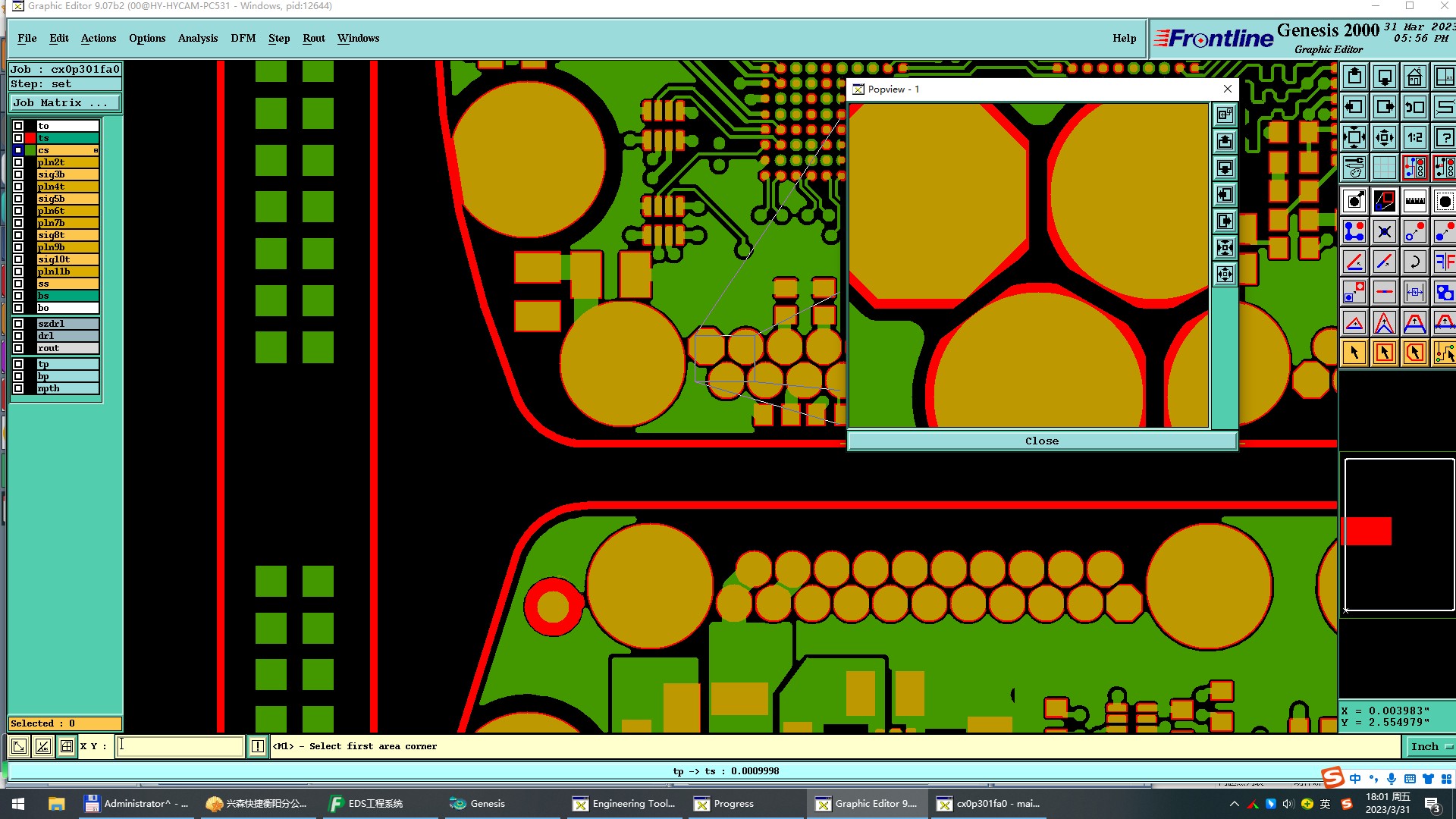Toggle the pln2t layer checkbox
This screenshot has height=819, width=1456.
coord(18,162)
